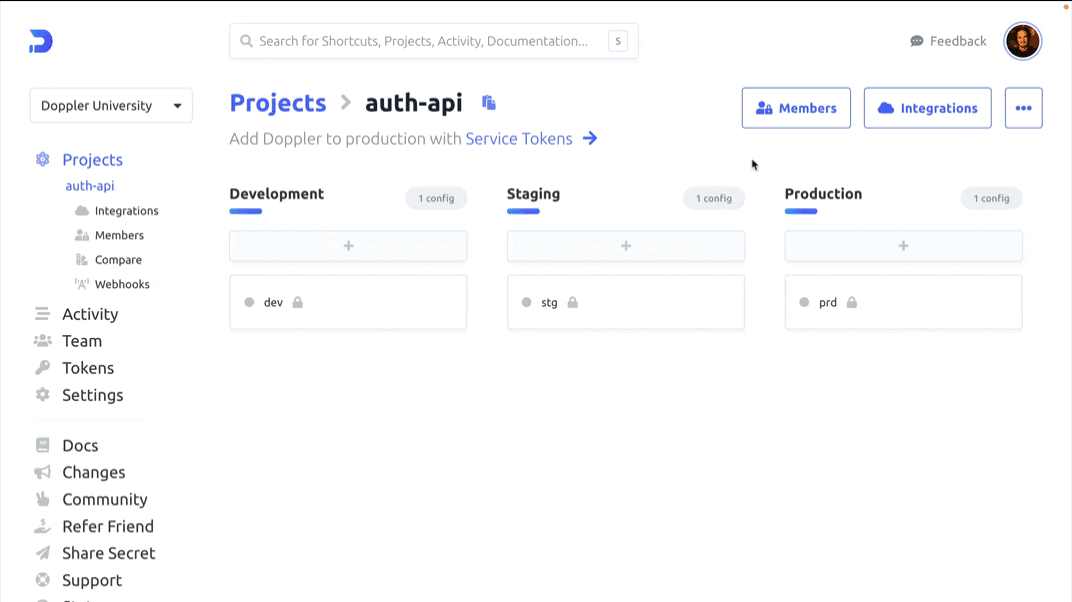Image resolution: width=1072 pixels, height=602 pixels.
Task: Click the Projects breadcrumb link
Action: coord(278,102)
